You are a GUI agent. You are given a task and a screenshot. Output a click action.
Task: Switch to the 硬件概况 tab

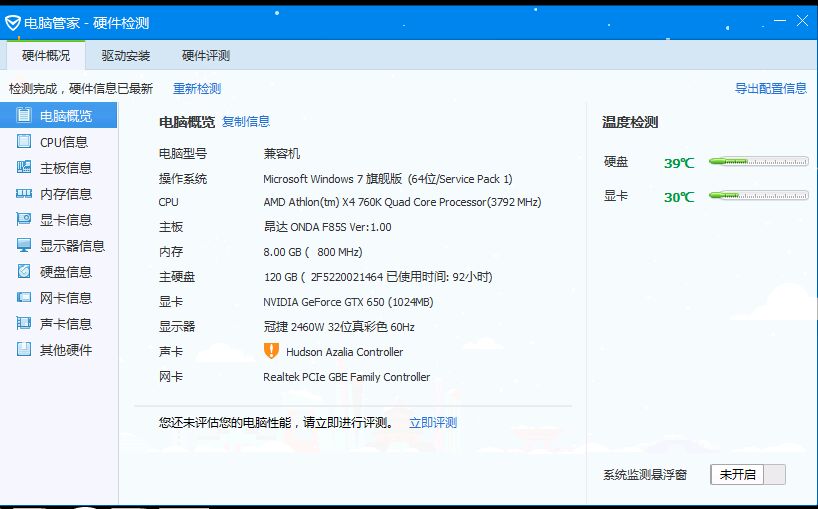coord(46,55)
